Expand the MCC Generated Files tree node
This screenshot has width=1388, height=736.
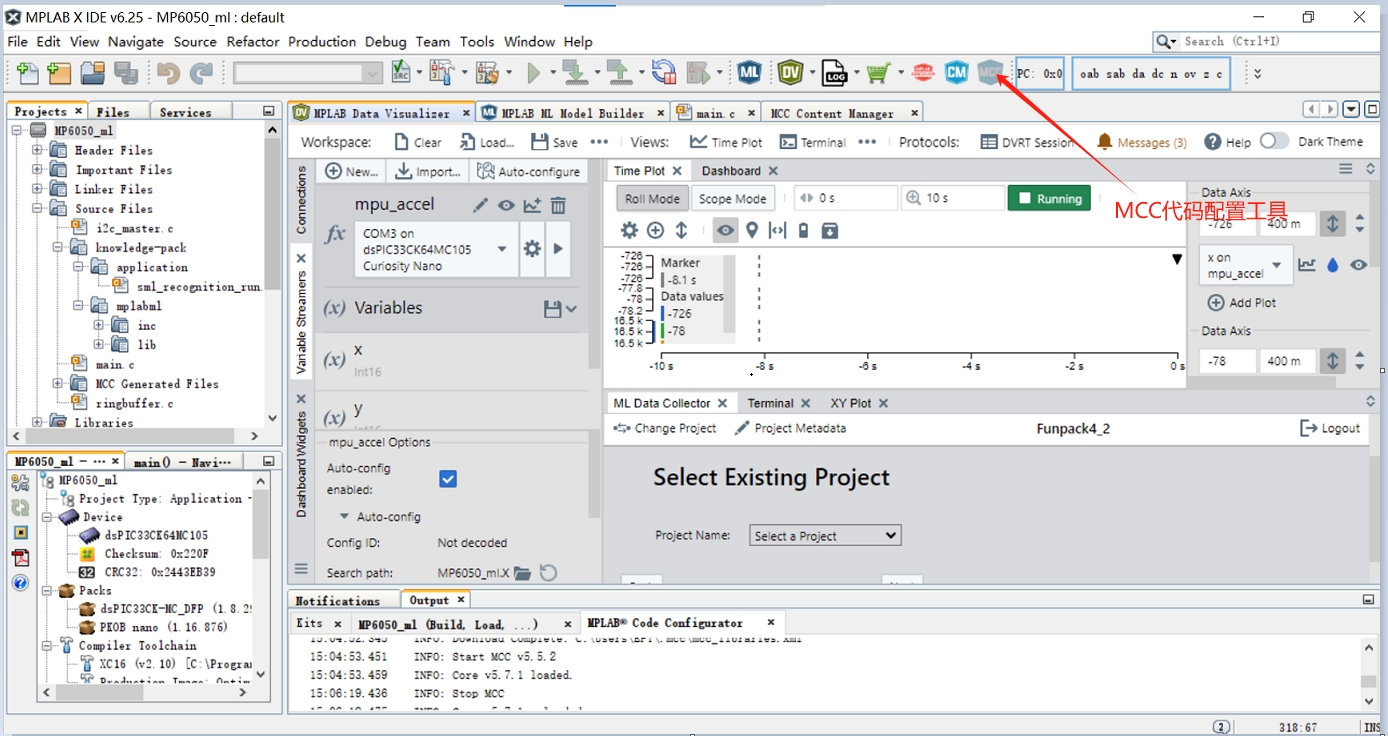(x=57, y=384)
